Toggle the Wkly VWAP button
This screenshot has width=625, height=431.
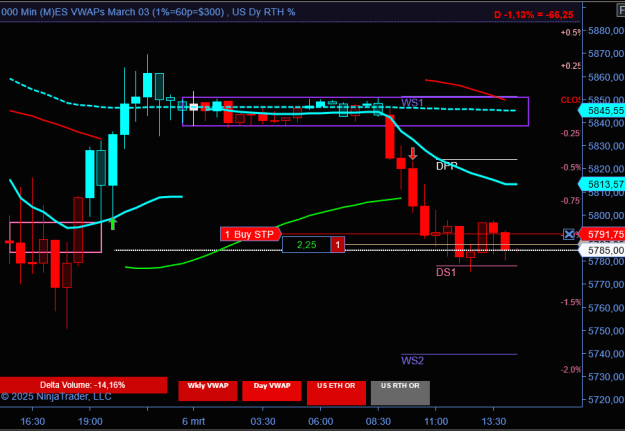208,391
